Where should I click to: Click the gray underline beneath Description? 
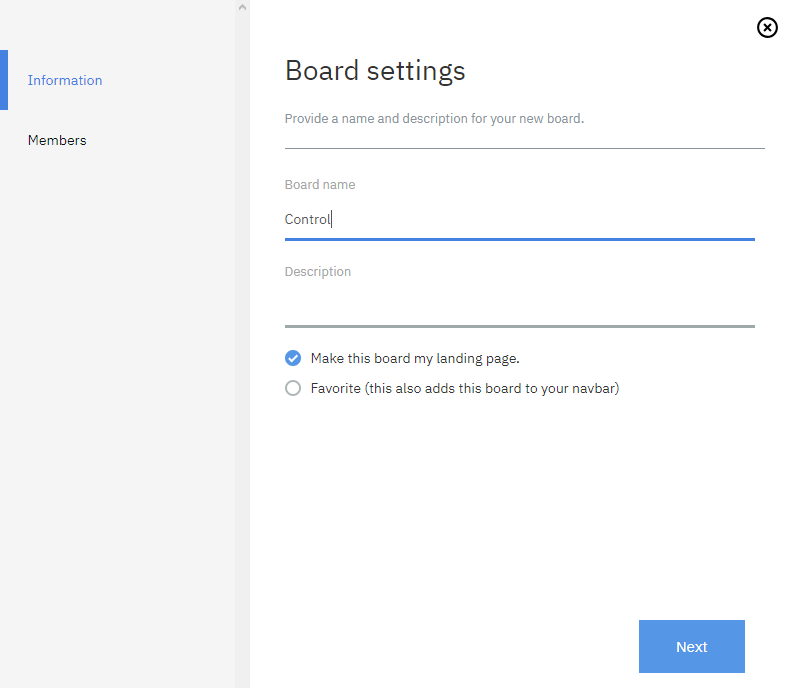pyautogui.click(x=519, y=326)
